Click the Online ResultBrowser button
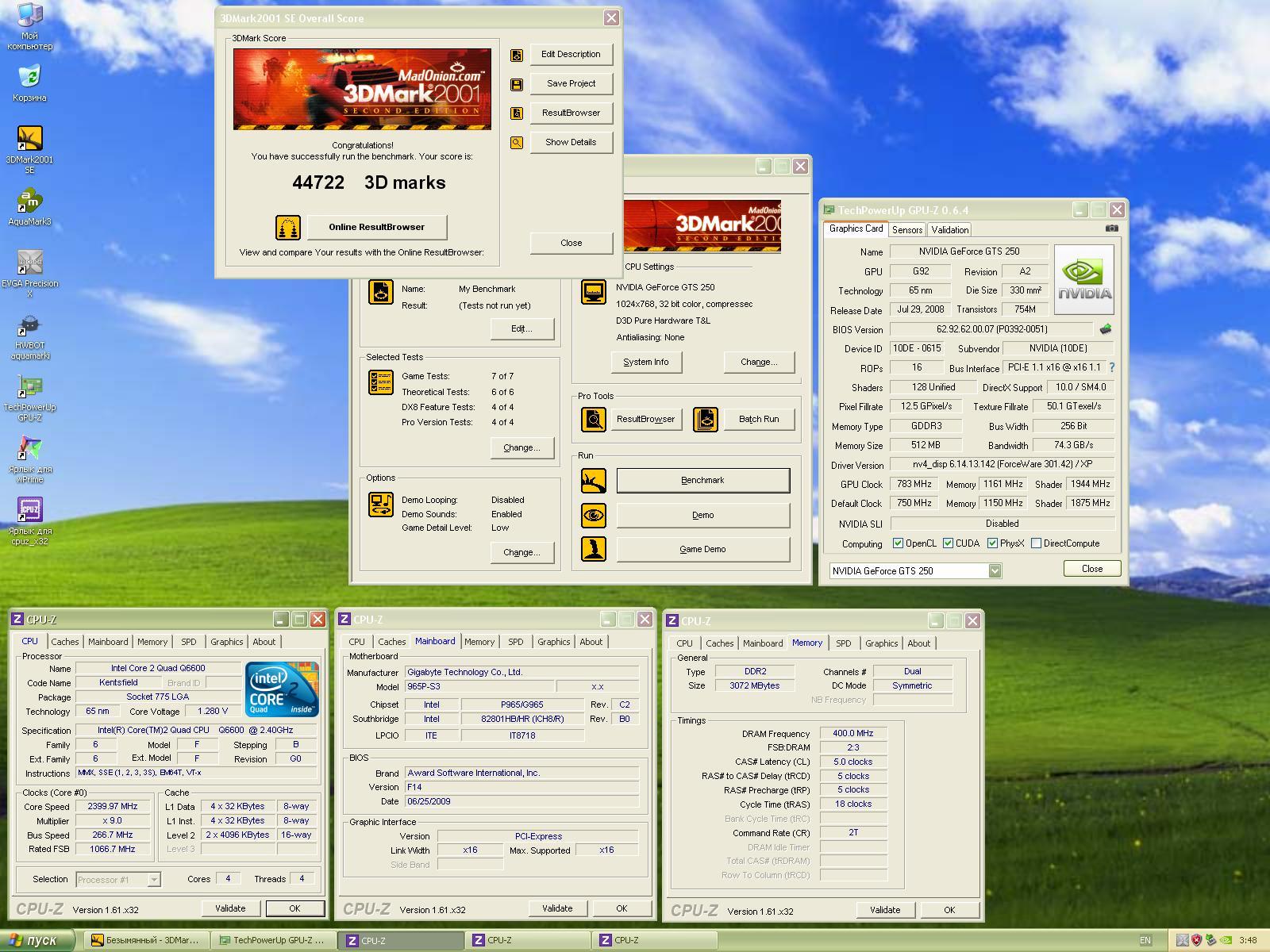 pos(377,227)
